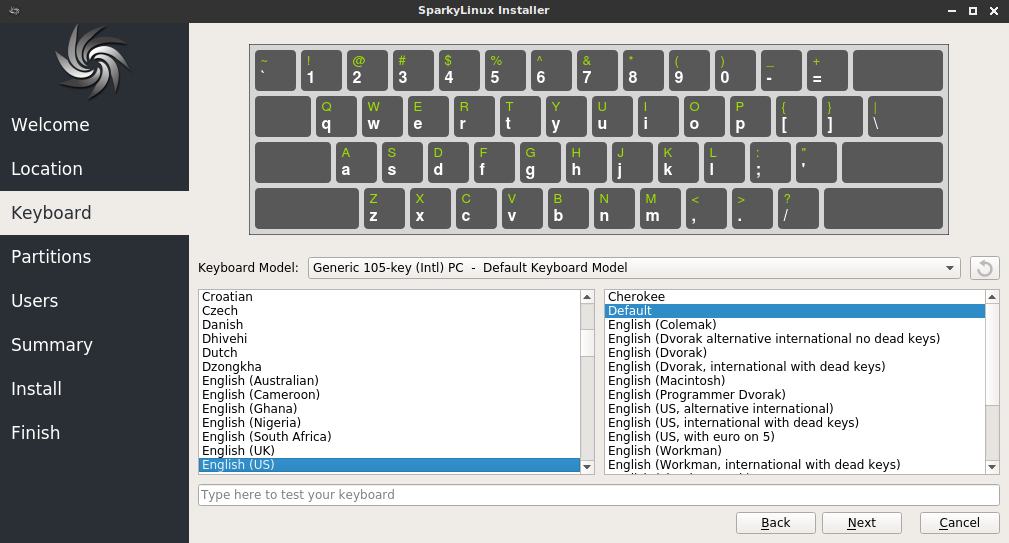Select English (US) layout
1009x543 pixels.
[x=389, y=465]
